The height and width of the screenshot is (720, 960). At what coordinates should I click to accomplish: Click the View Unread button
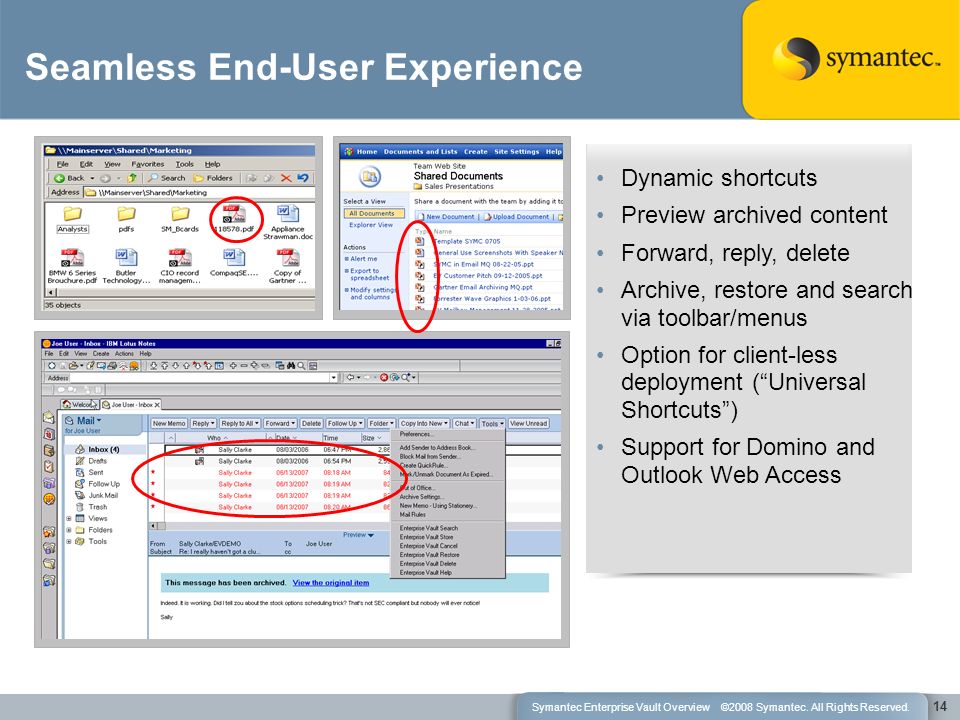point(529,424)
